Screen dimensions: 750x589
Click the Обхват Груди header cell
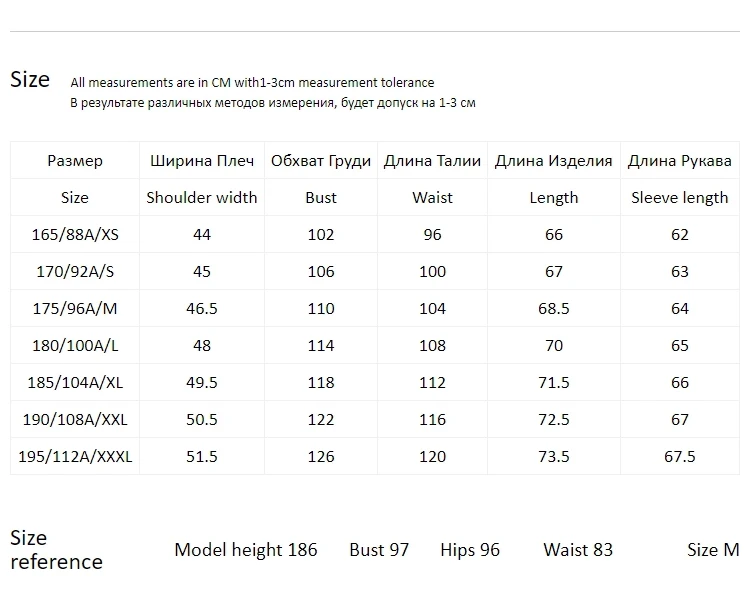[x=321, y=161]
